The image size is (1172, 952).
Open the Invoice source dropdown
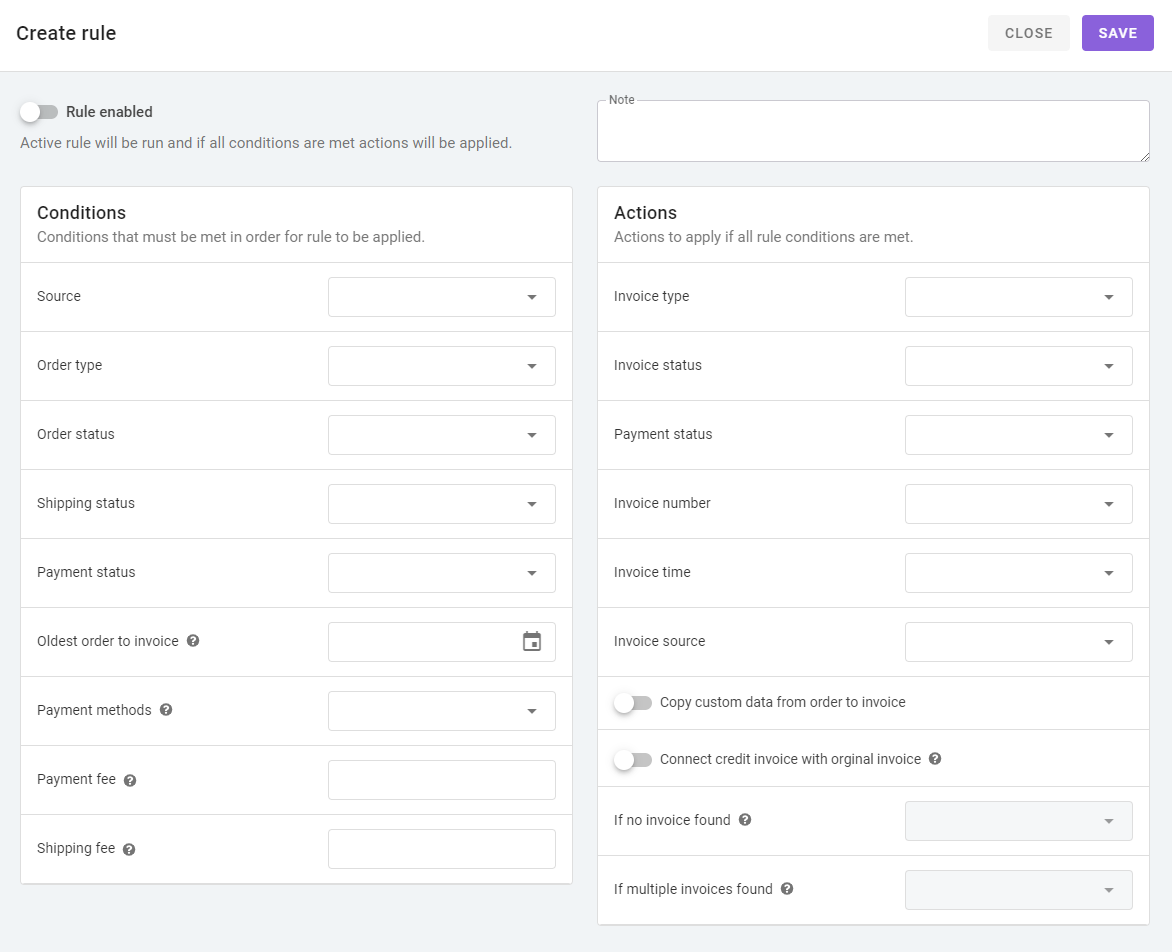[1019, 642]
